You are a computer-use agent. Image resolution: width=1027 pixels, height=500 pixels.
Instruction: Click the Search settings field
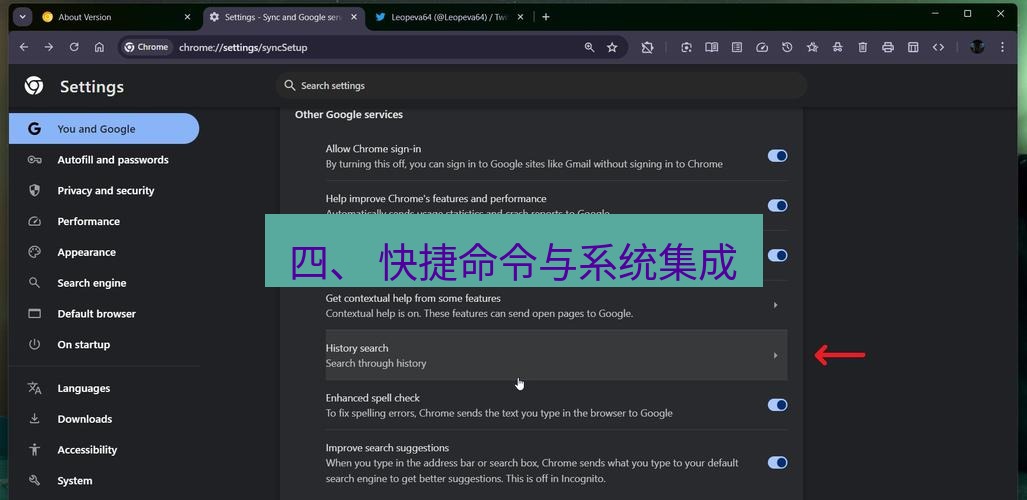[540, 86]
